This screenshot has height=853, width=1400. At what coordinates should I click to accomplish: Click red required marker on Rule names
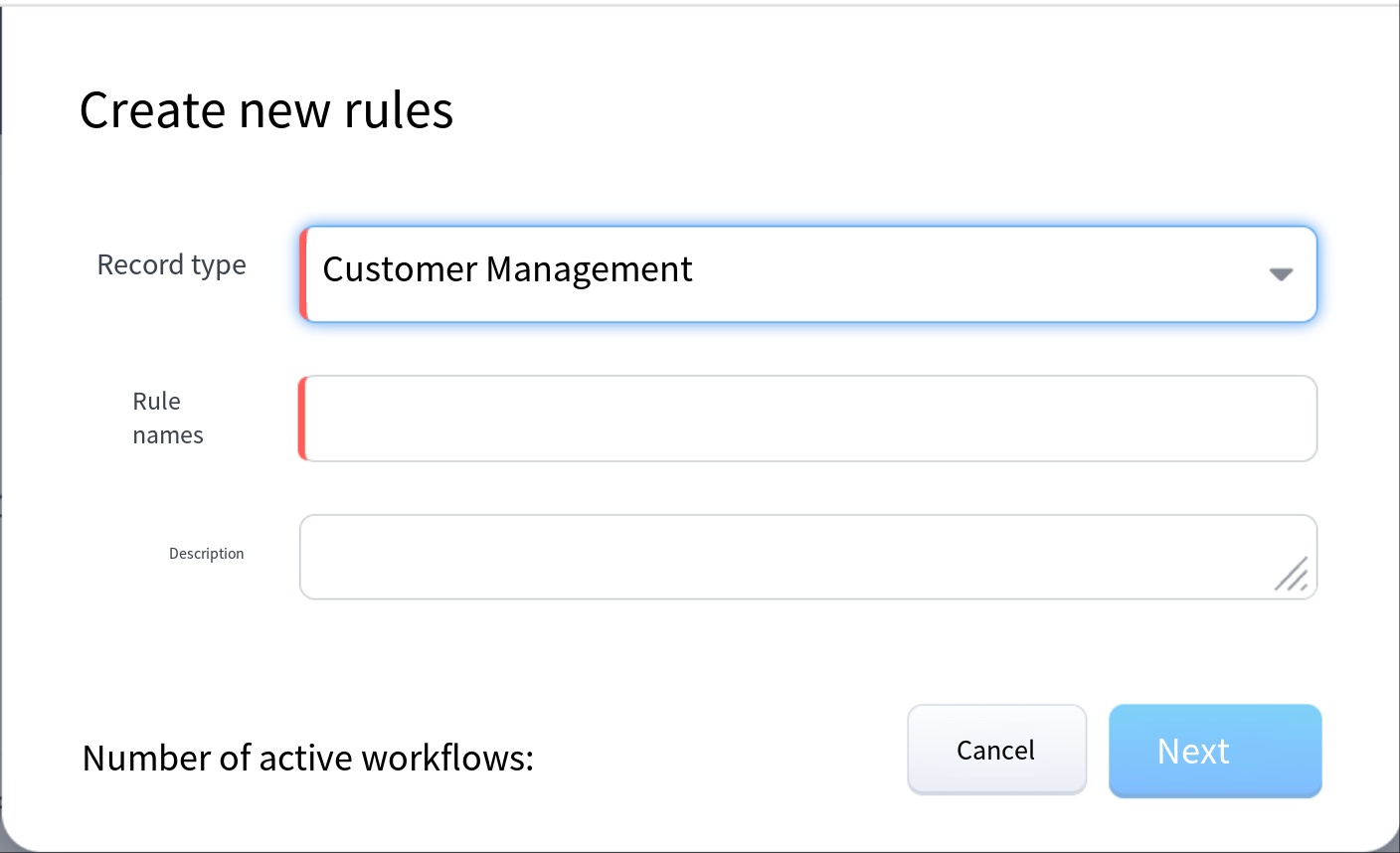point(303,419)
